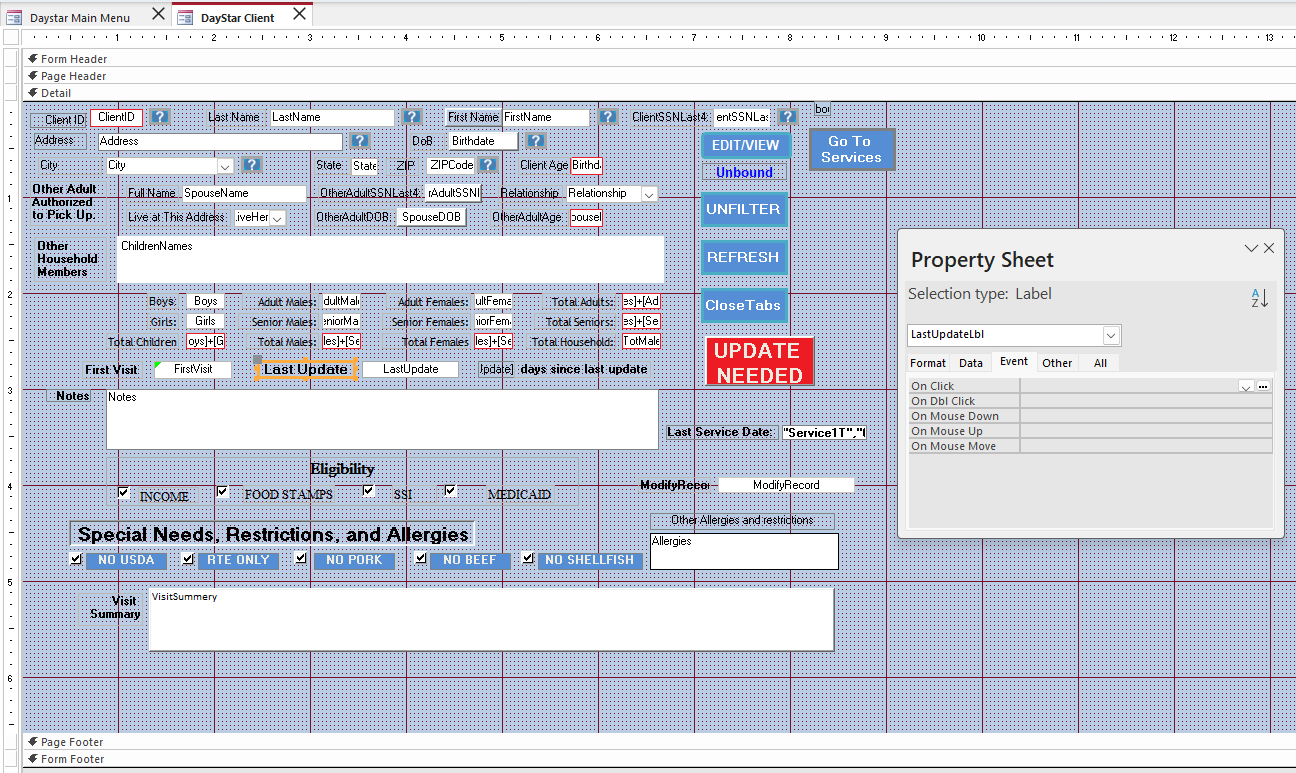1296x773 pixels.
Task: Close the Daystar Main Menu tab
Action: [158, 14]
